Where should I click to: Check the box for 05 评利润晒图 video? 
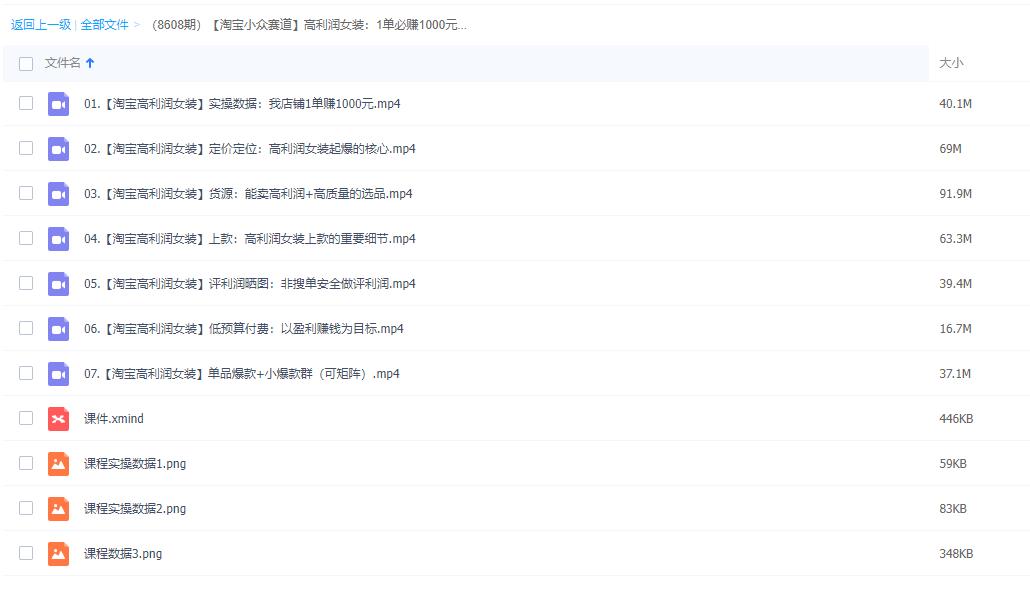coord(26,283)
